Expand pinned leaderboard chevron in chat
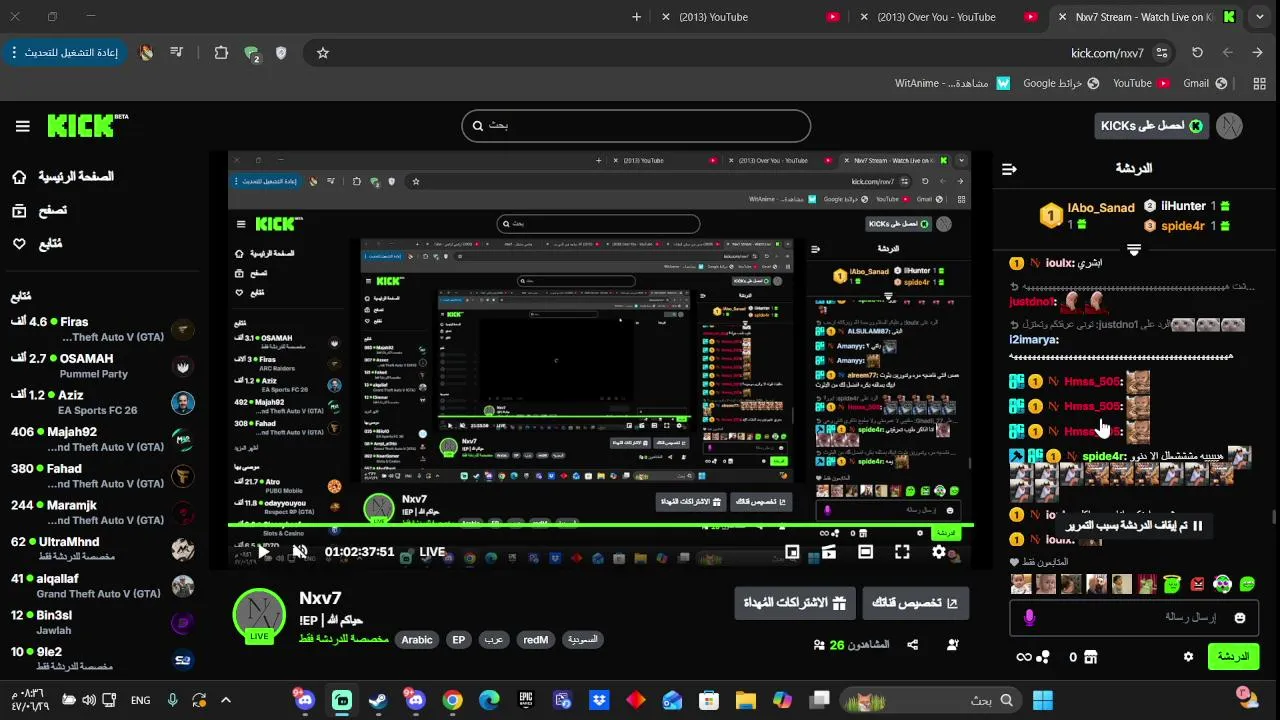 (1133, 249)
